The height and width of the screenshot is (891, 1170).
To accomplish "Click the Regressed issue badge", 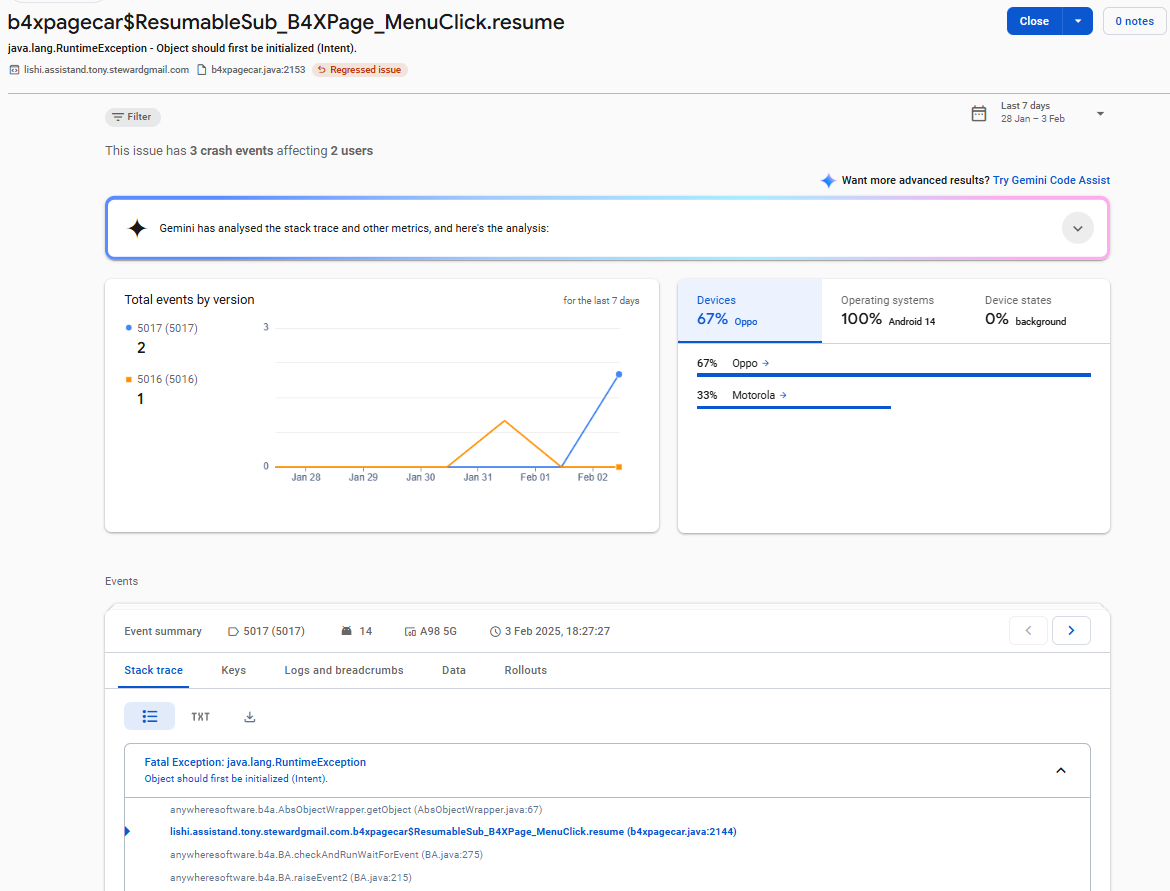I will 360,70.
